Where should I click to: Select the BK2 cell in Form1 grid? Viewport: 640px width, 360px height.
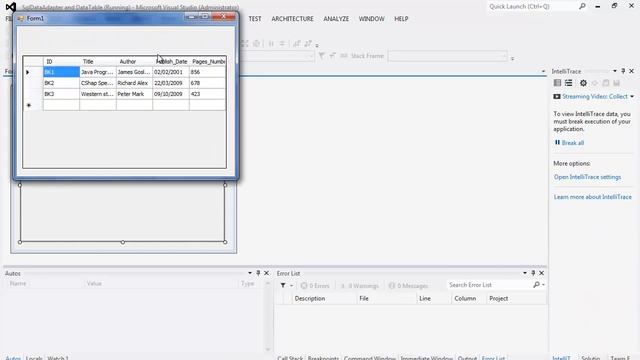coord(61,83)
